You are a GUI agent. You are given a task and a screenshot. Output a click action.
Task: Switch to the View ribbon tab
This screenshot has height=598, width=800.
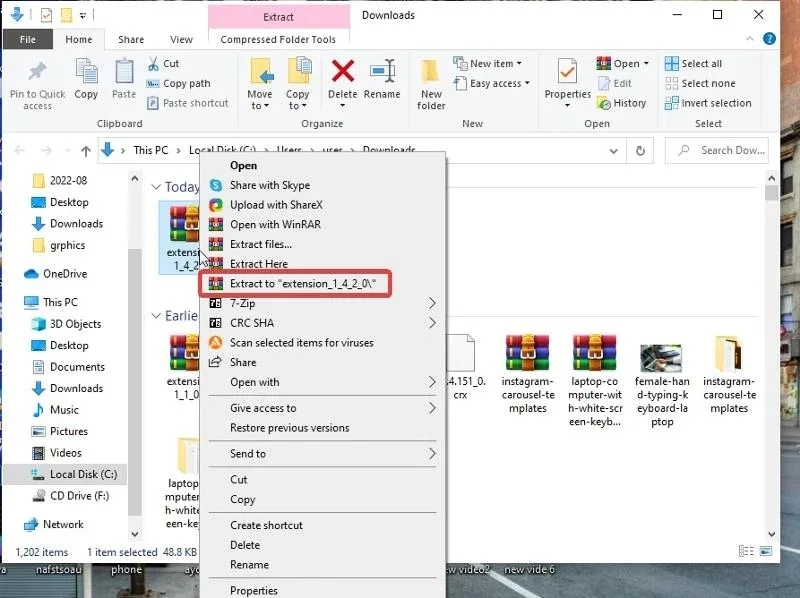point(181,39)
